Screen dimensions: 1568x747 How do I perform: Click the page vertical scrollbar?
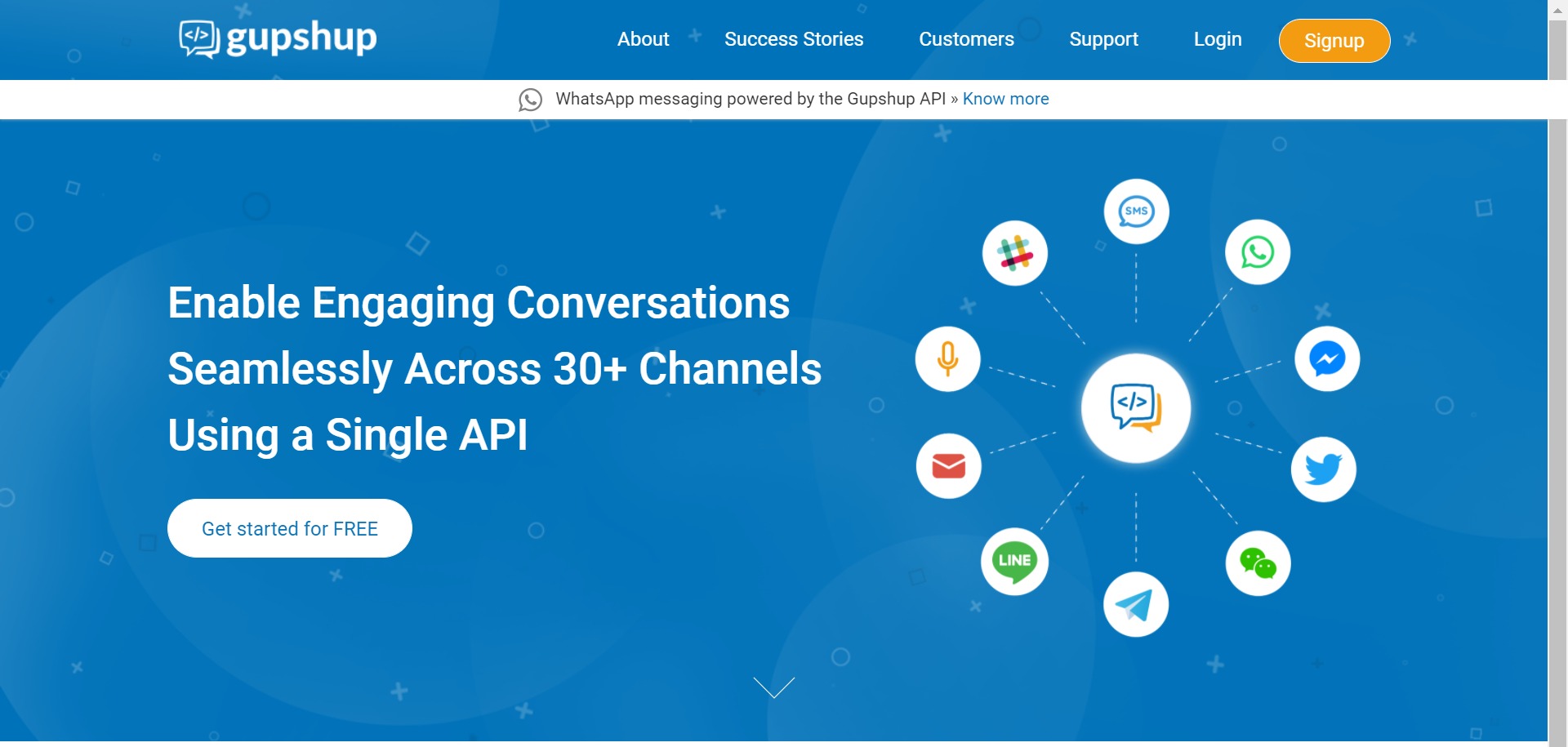pyautogui.click(x=1557, y=373)
